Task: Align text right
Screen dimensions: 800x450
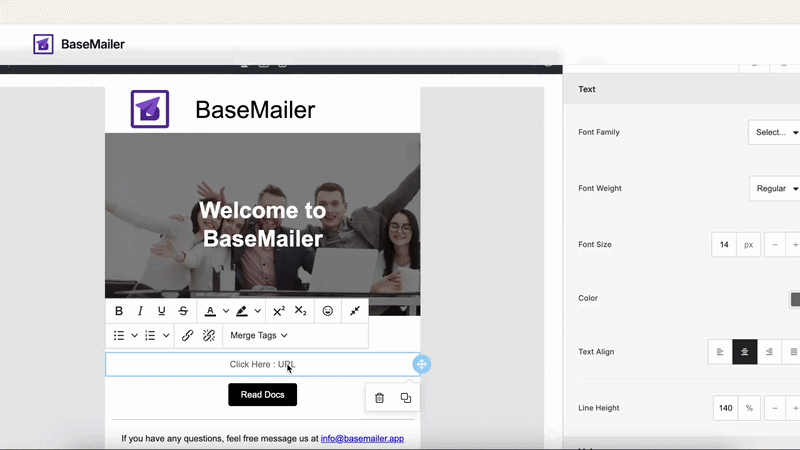Action: [769, 352]
